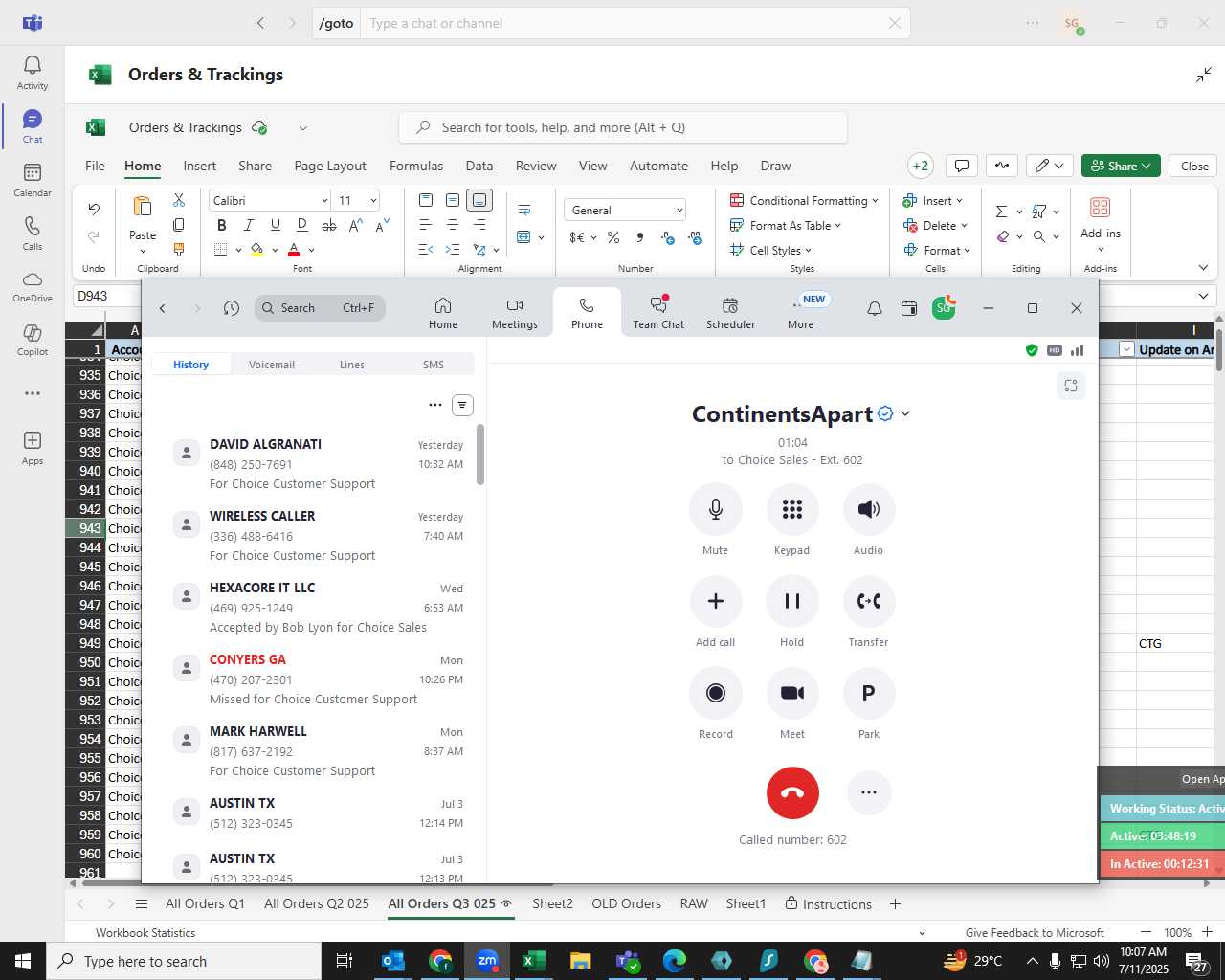Put the ContinentsApart call on Hold
Image resolution: width=1225 pixels, height=980 pixels.
click(x=791, y=601)
